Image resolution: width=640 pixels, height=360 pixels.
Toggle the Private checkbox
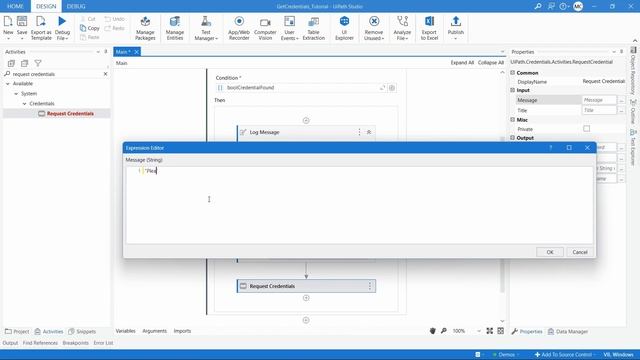[587, 129]
